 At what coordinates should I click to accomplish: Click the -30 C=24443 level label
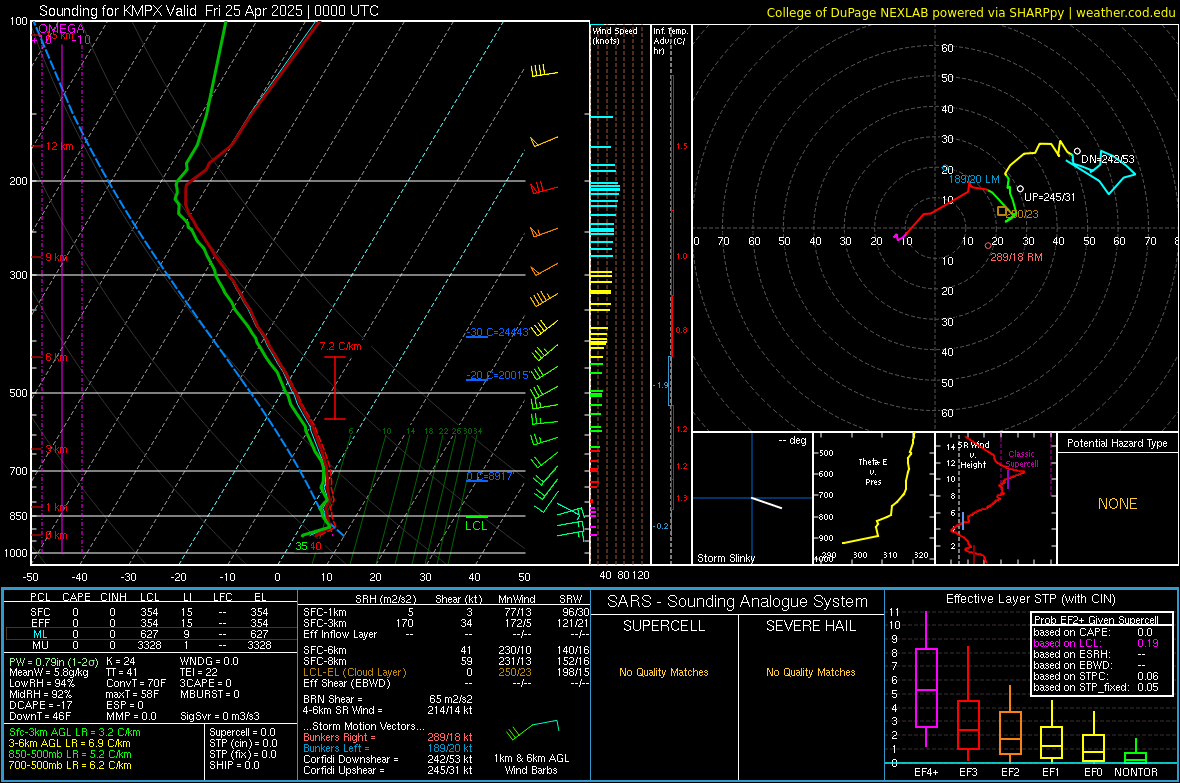pyautogui.click(x=497, y=332)
